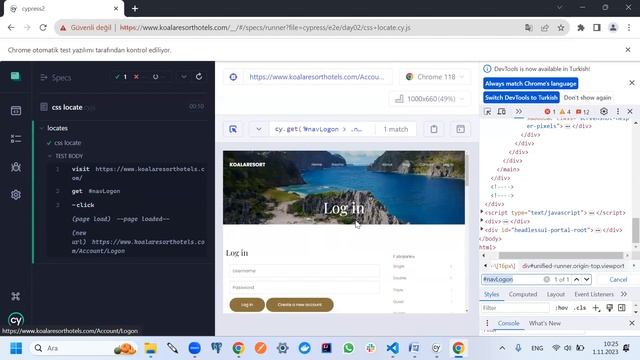
Task: Click Don't show again link
Action: [587, 98]
